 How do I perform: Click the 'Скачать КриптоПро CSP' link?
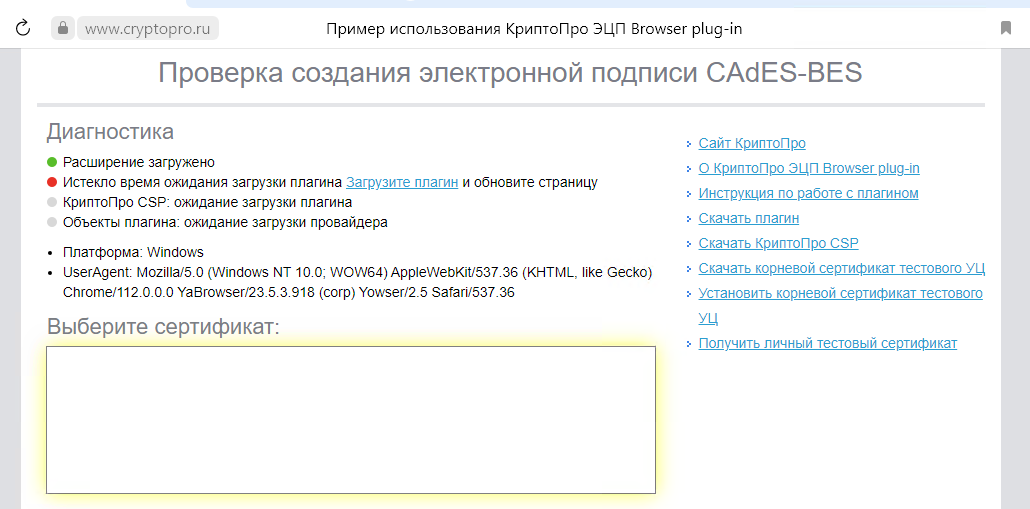[x=778, y=243]
